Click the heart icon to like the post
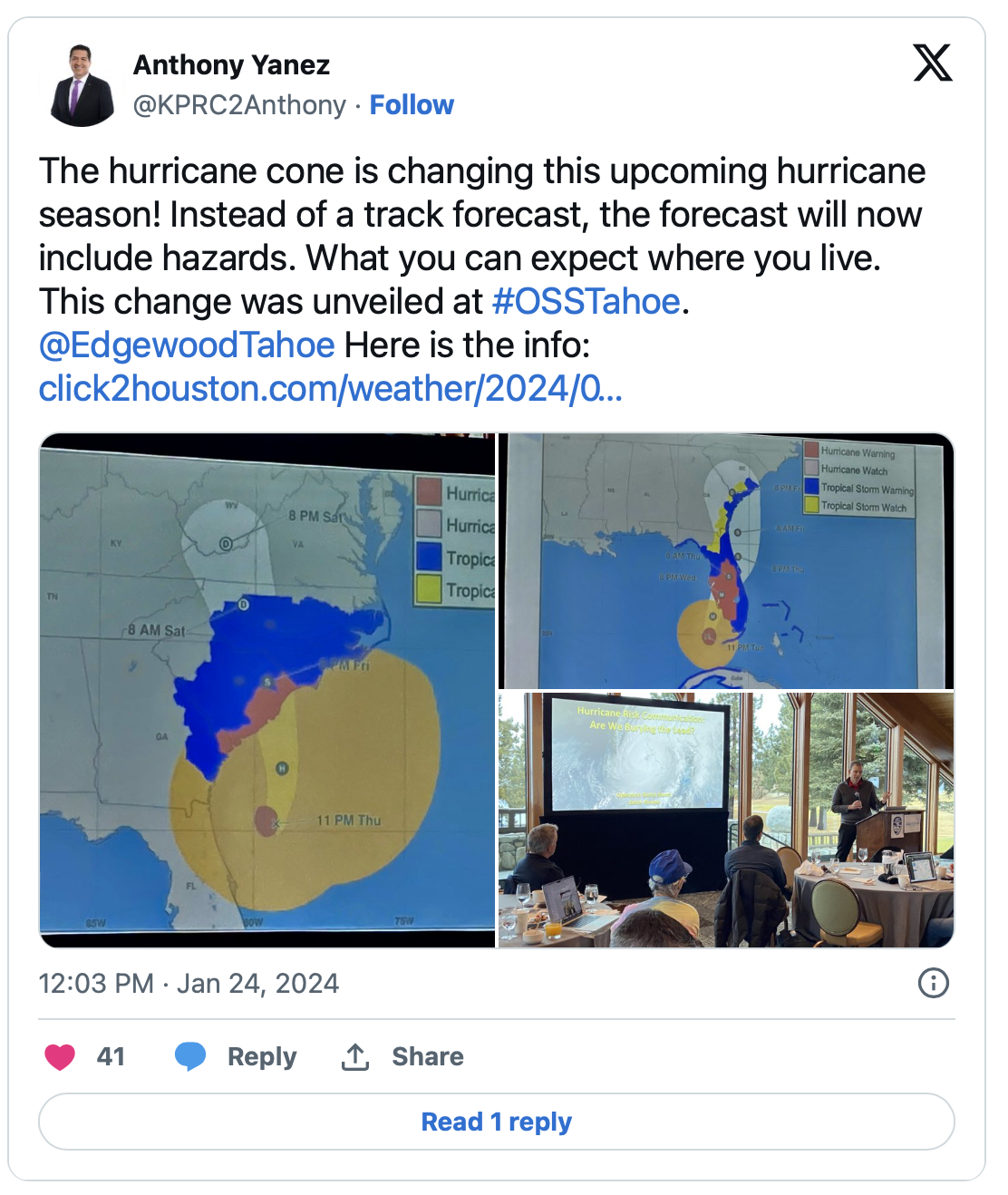This screenshot has width=1008, height=1195. [x=62, y=1055]
